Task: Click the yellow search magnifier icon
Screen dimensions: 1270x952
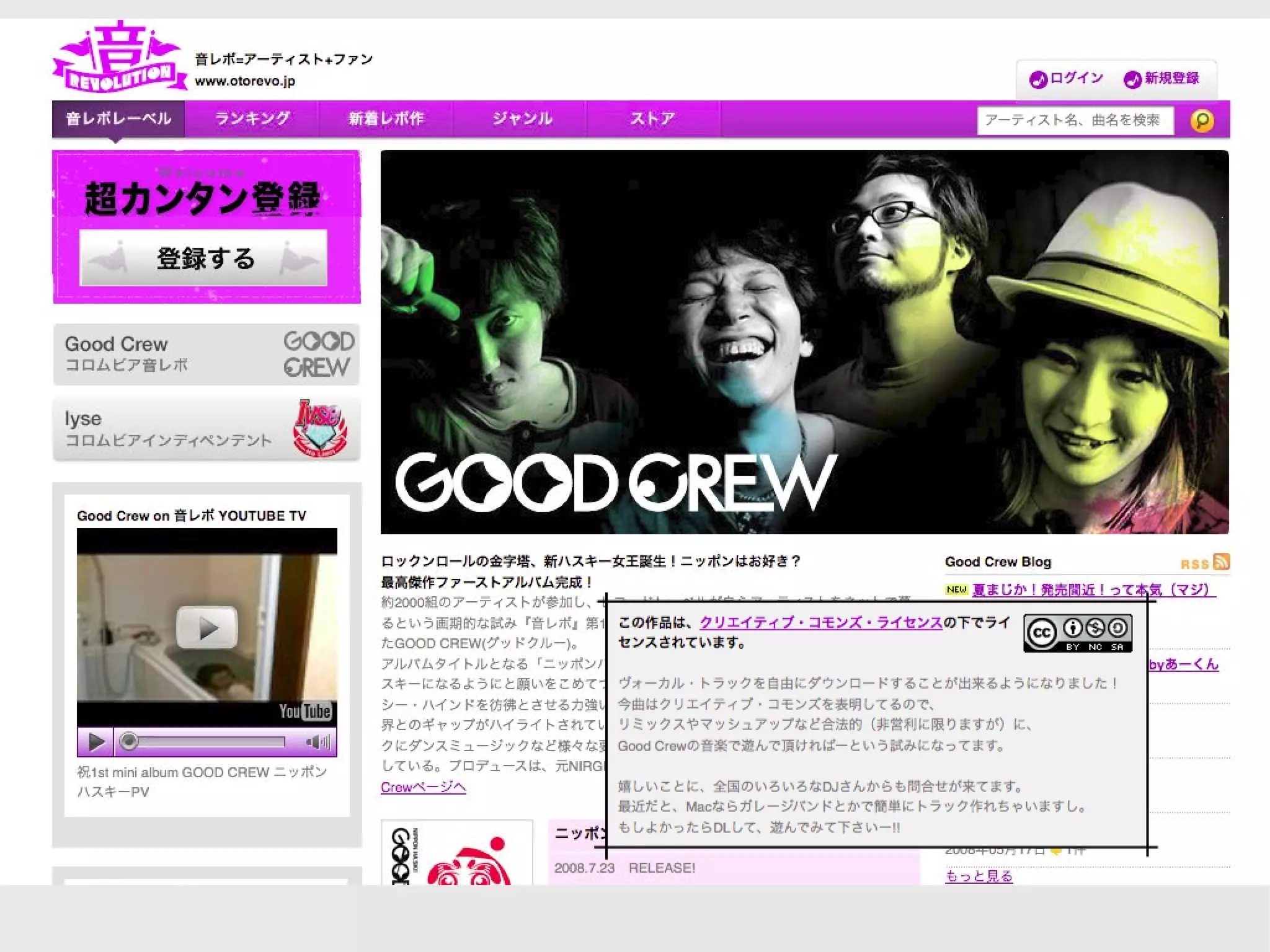Action: (1201, 120)
